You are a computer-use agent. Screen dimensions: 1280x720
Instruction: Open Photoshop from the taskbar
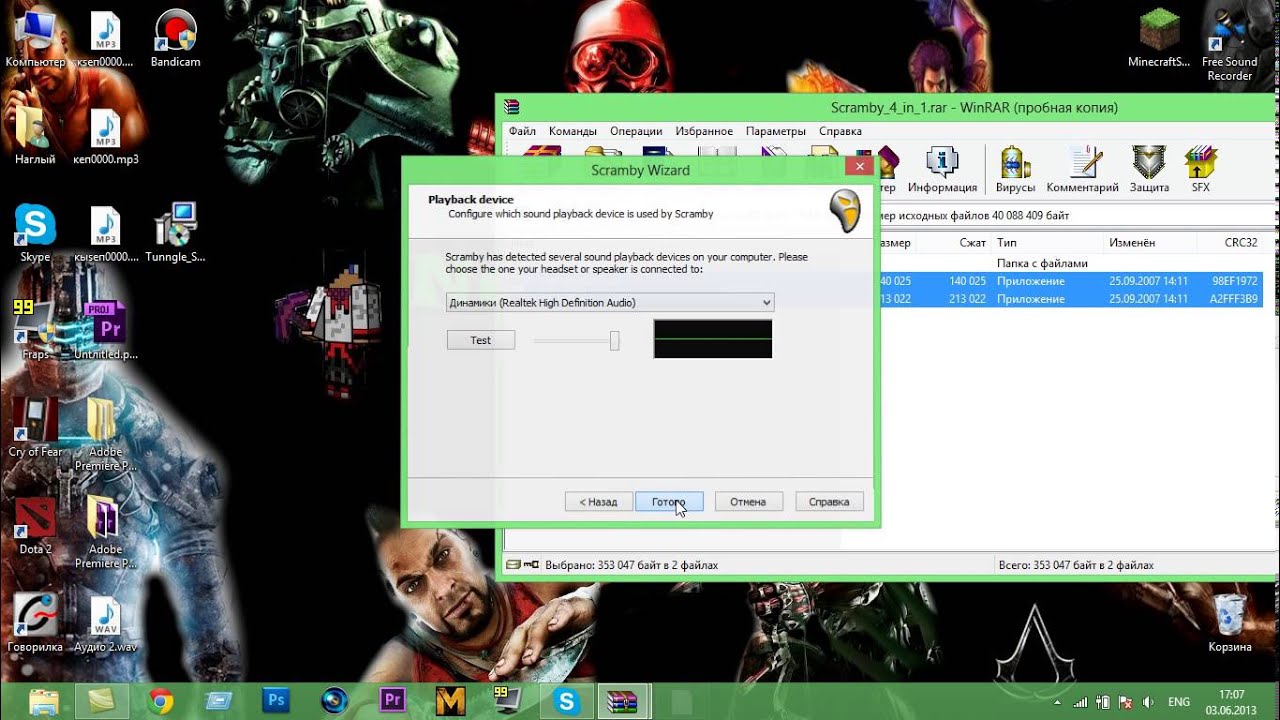pyautogui.click(x=276, y=701)
